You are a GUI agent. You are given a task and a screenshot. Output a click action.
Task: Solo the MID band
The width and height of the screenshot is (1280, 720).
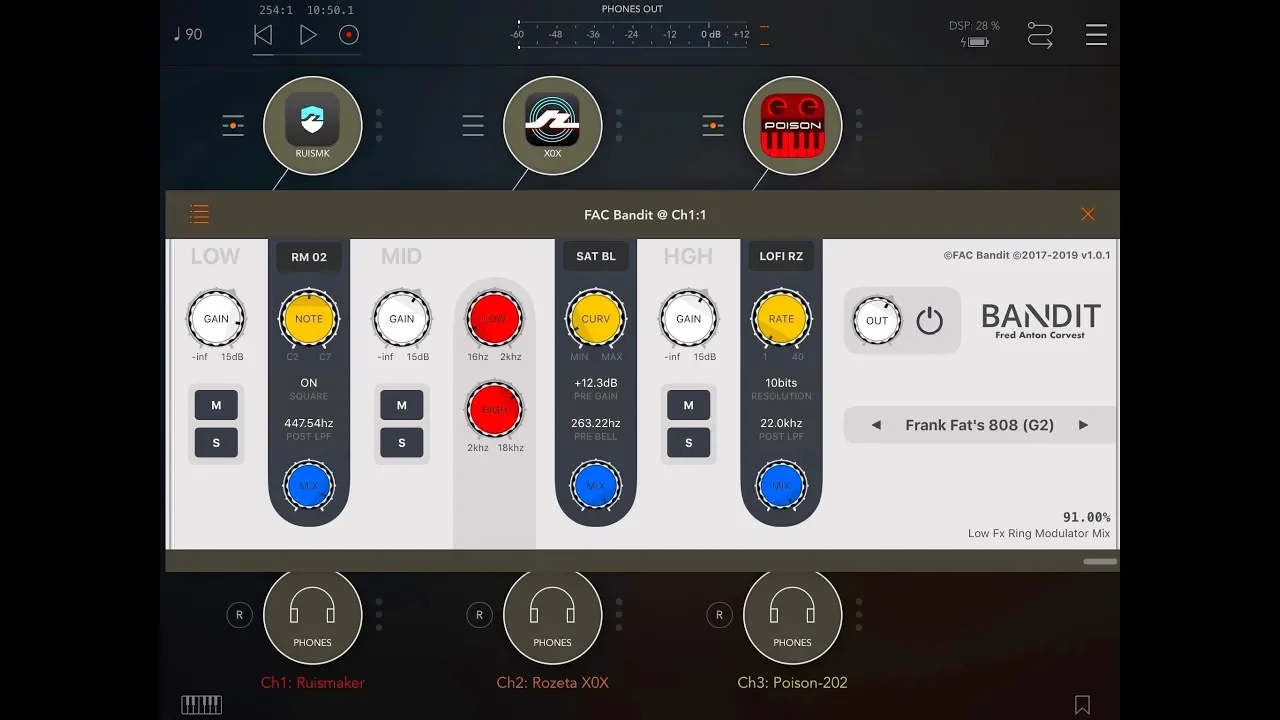402,442
